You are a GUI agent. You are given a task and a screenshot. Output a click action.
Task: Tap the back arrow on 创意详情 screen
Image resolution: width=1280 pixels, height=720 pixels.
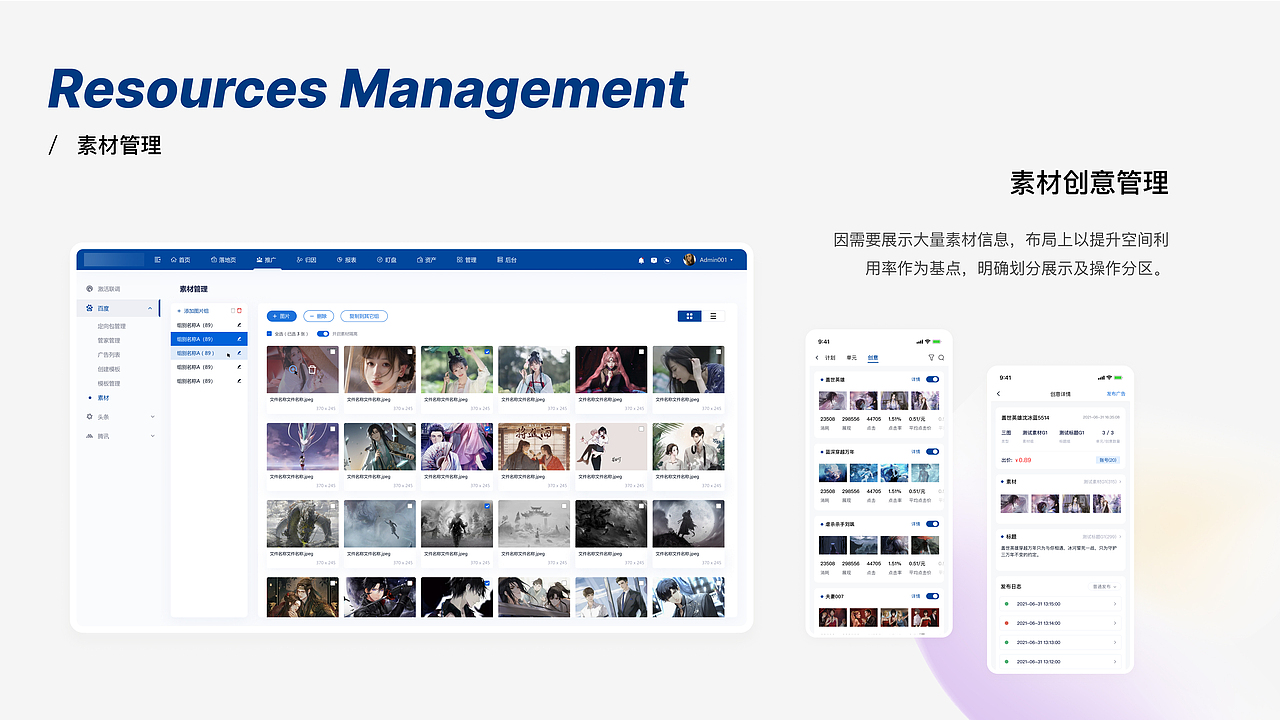tap(998, 394)
